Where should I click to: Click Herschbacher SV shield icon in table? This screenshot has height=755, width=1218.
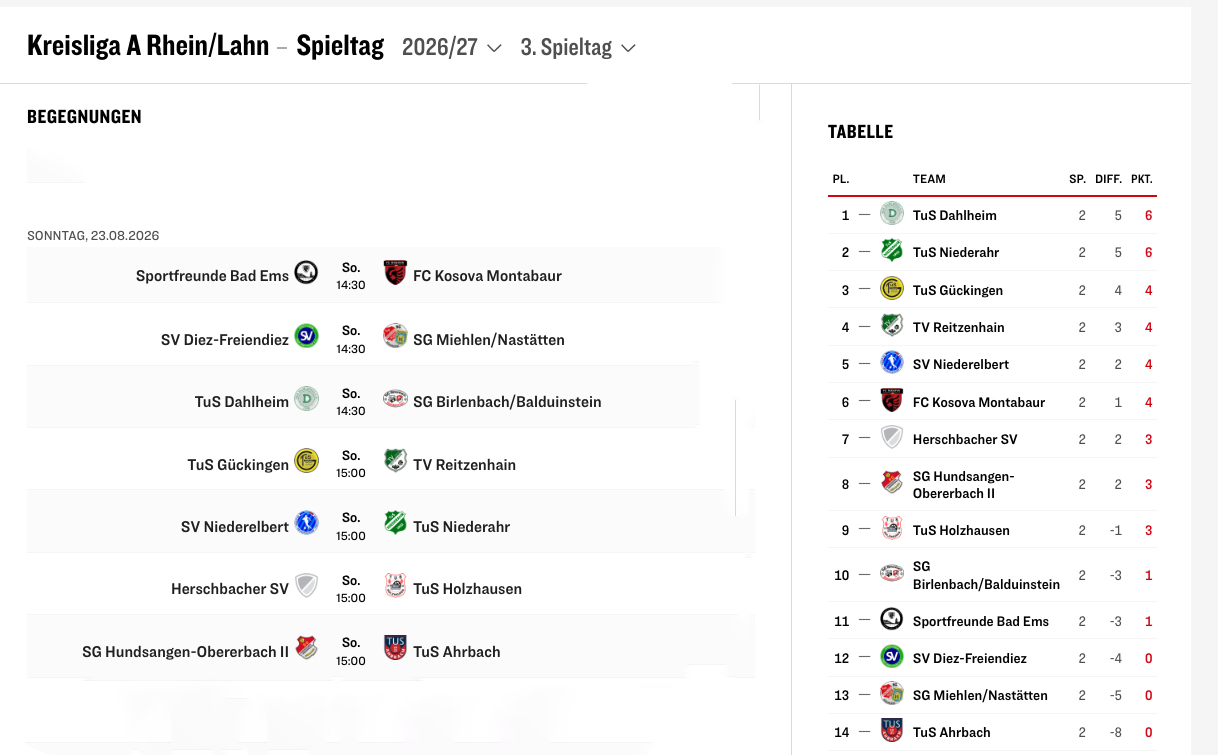tap(892, 438)
